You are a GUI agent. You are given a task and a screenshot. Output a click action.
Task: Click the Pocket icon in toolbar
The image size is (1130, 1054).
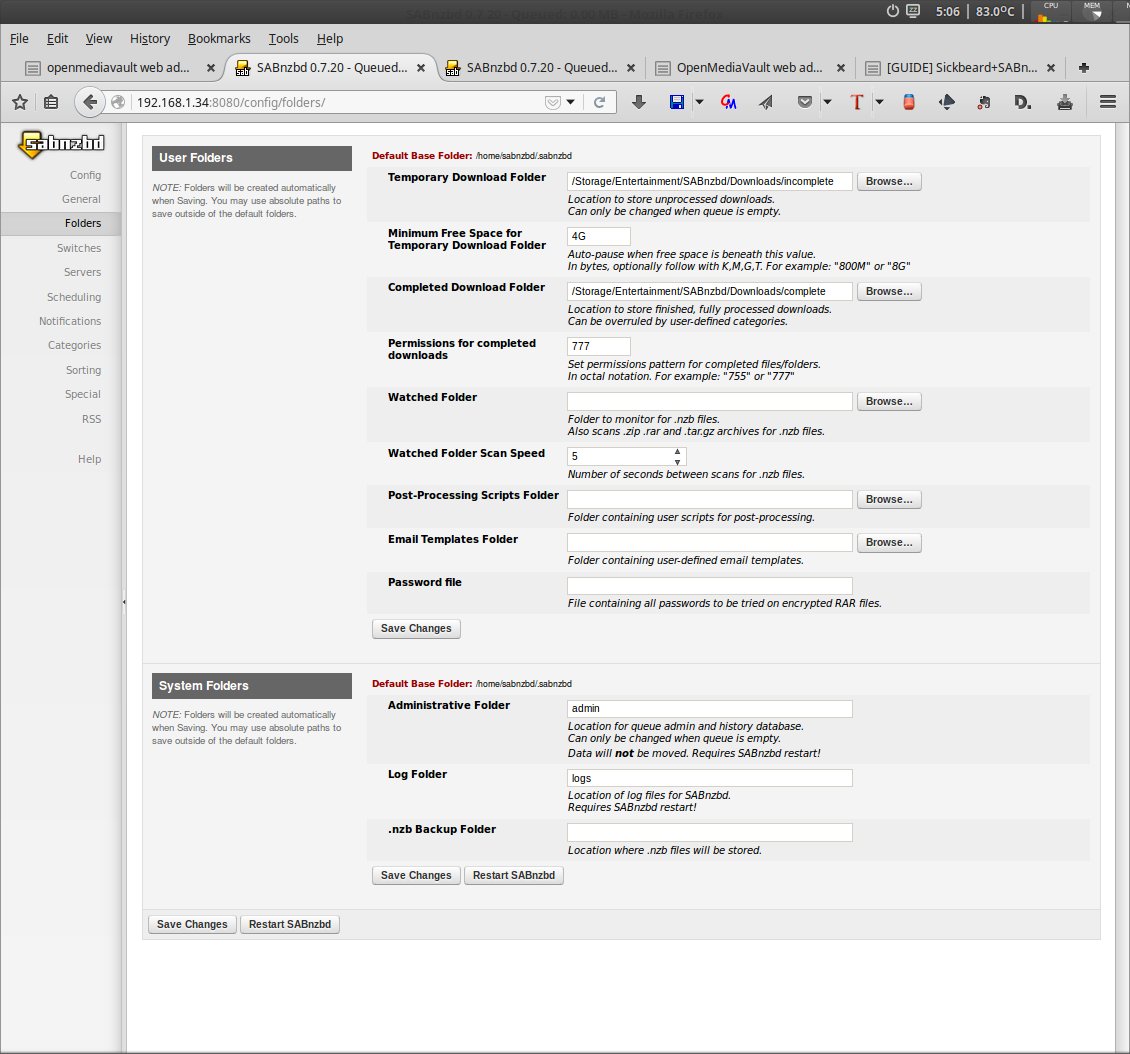pos(805,102)
